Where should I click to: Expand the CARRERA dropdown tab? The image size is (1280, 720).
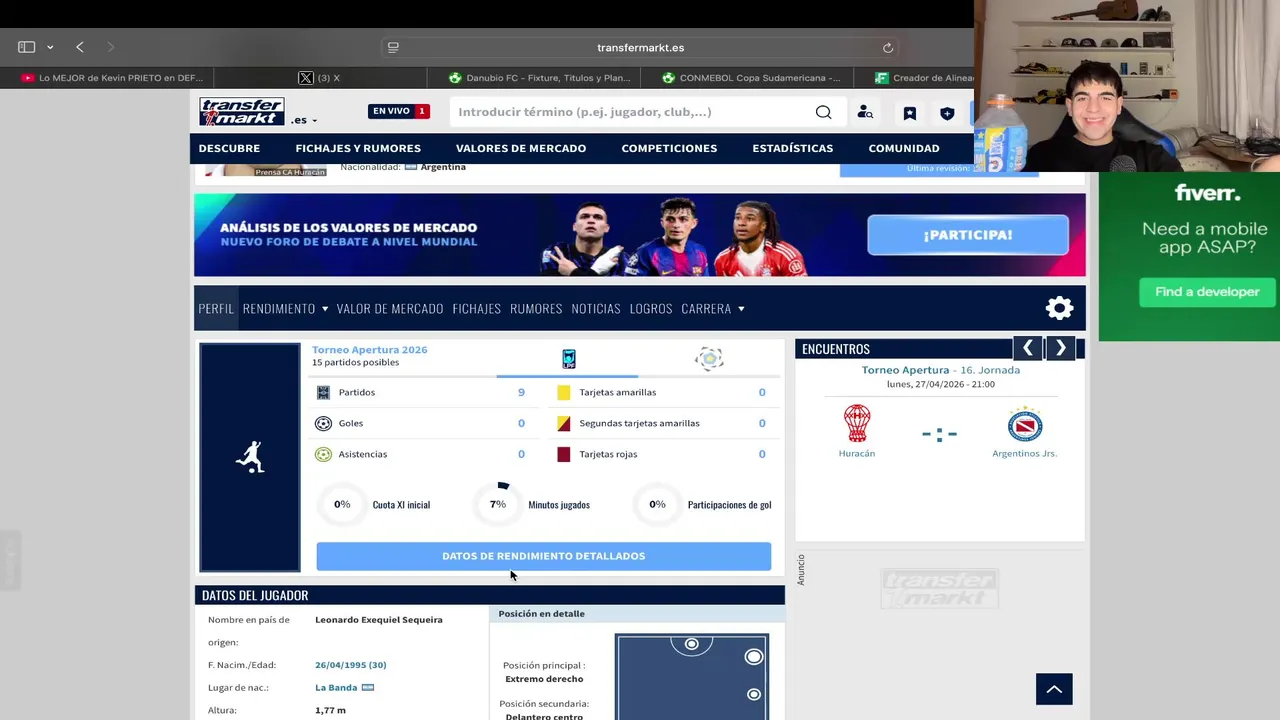click(x=713, y=308)
